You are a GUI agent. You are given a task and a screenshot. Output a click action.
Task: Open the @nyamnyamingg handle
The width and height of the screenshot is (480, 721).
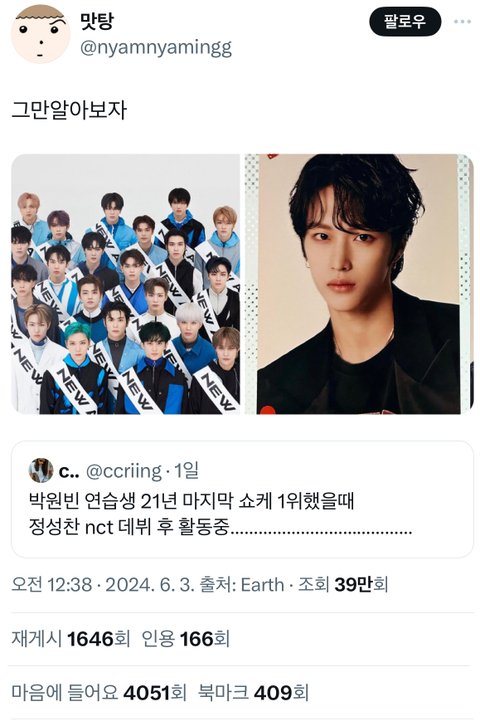pyautogui.click(x=156, y=48)
